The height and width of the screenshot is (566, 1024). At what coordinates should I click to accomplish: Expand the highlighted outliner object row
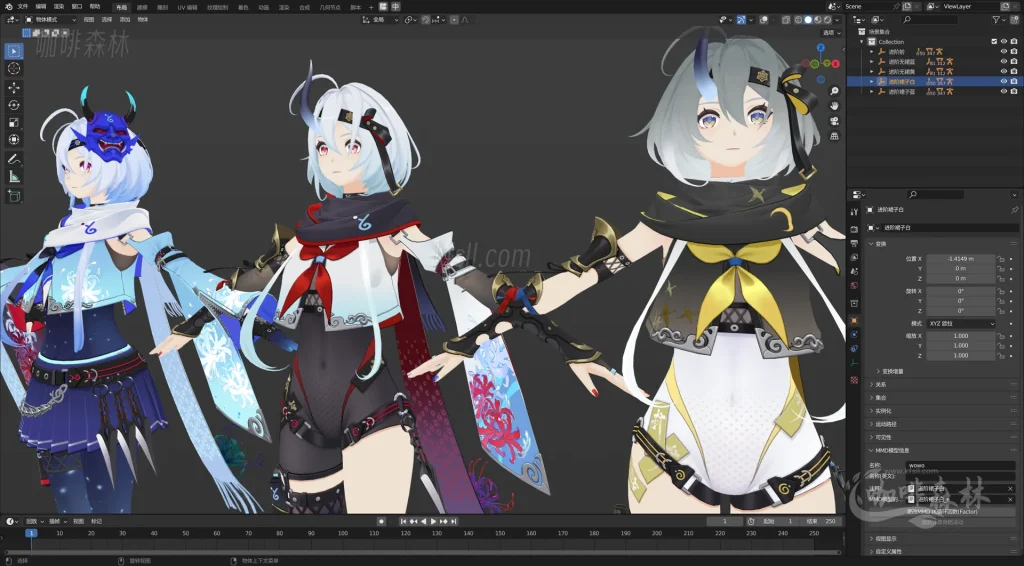tap(872, 82)
